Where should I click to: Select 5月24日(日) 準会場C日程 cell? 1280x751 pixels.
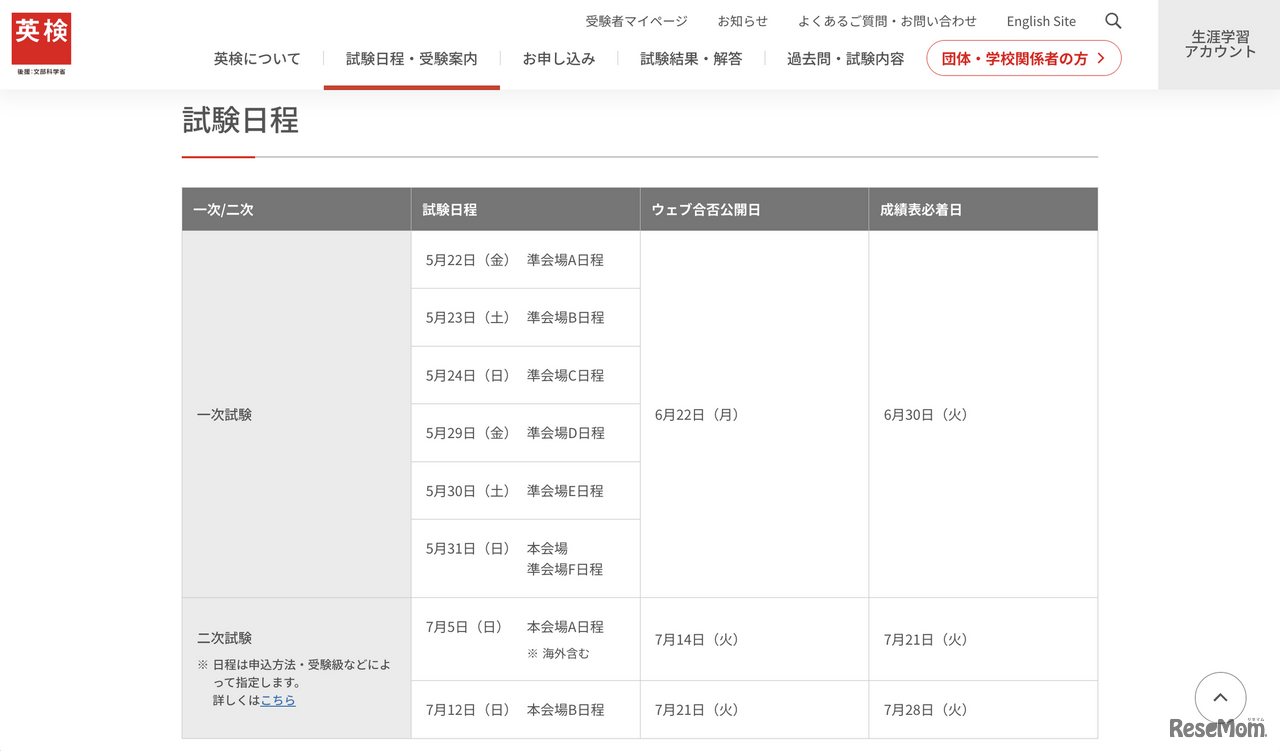[x=525, y=375]
